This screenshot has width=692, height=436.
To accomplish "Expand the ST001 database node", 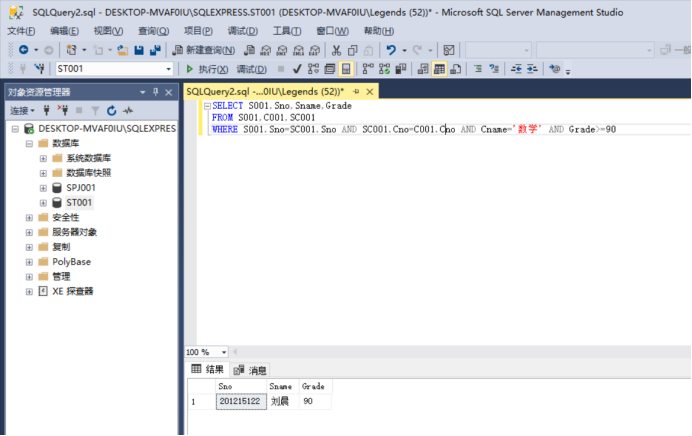I will pyautogui.click(x=43, y=203).
